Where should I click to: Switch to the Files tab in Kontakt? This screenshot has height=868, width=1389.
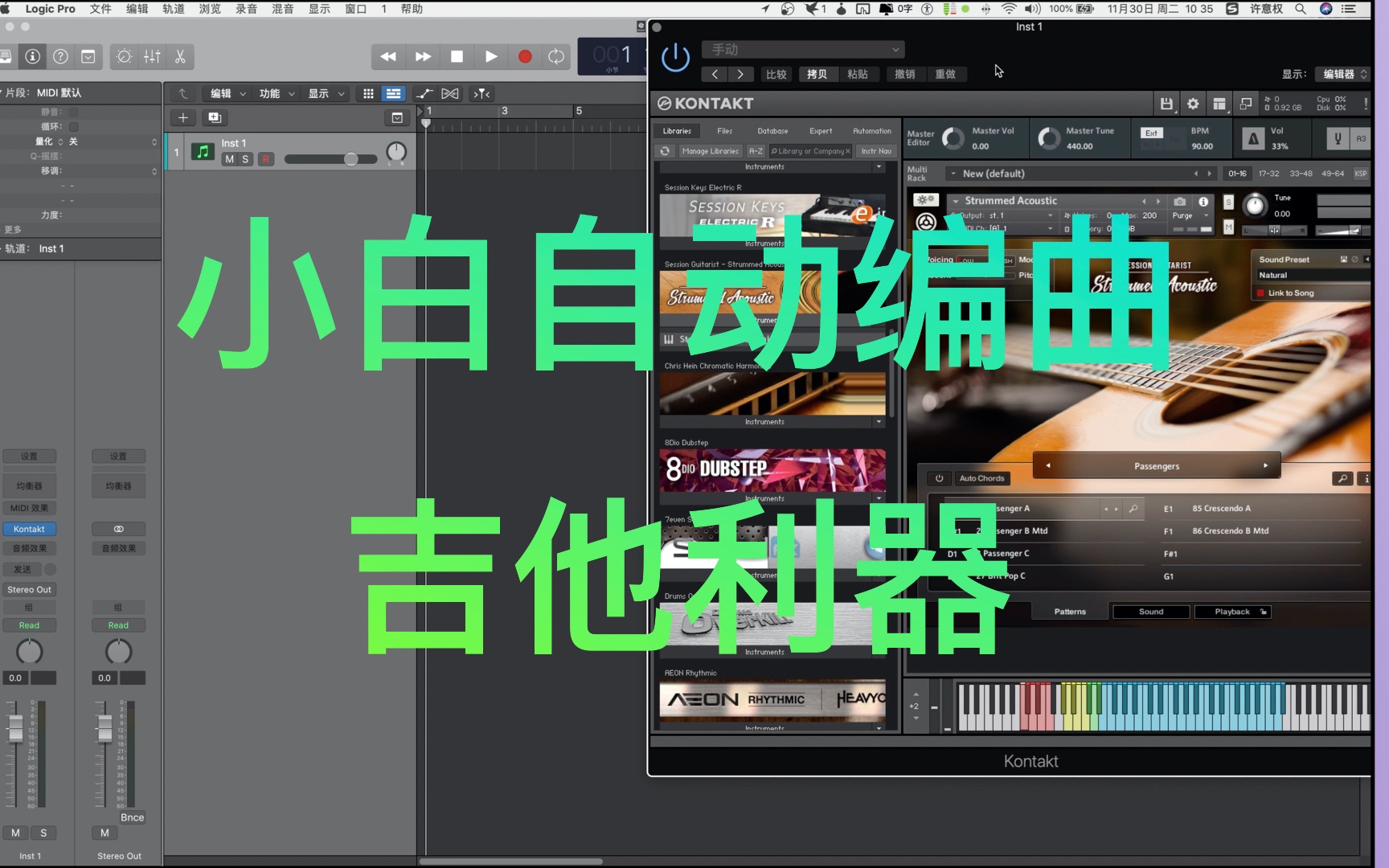click(725, 131)
